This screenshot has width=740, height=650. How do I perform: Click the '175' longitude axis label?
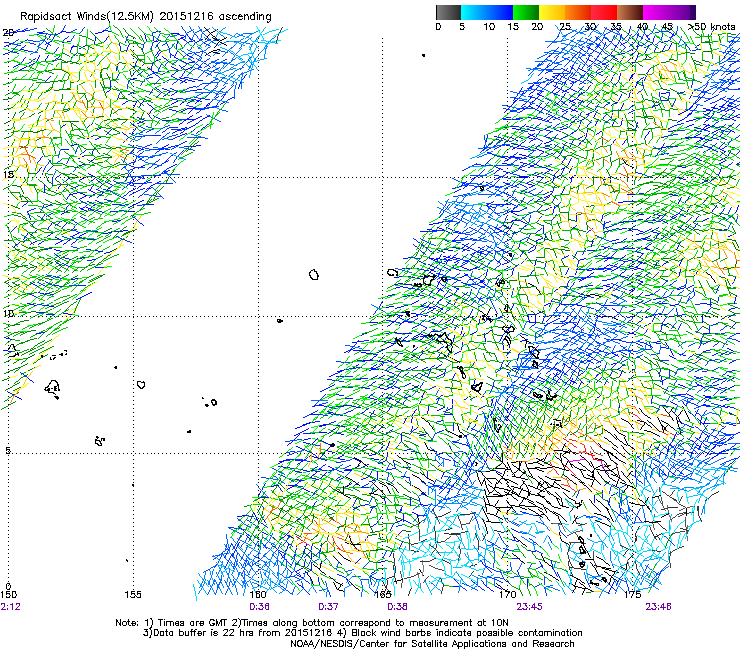click(632, 595)
